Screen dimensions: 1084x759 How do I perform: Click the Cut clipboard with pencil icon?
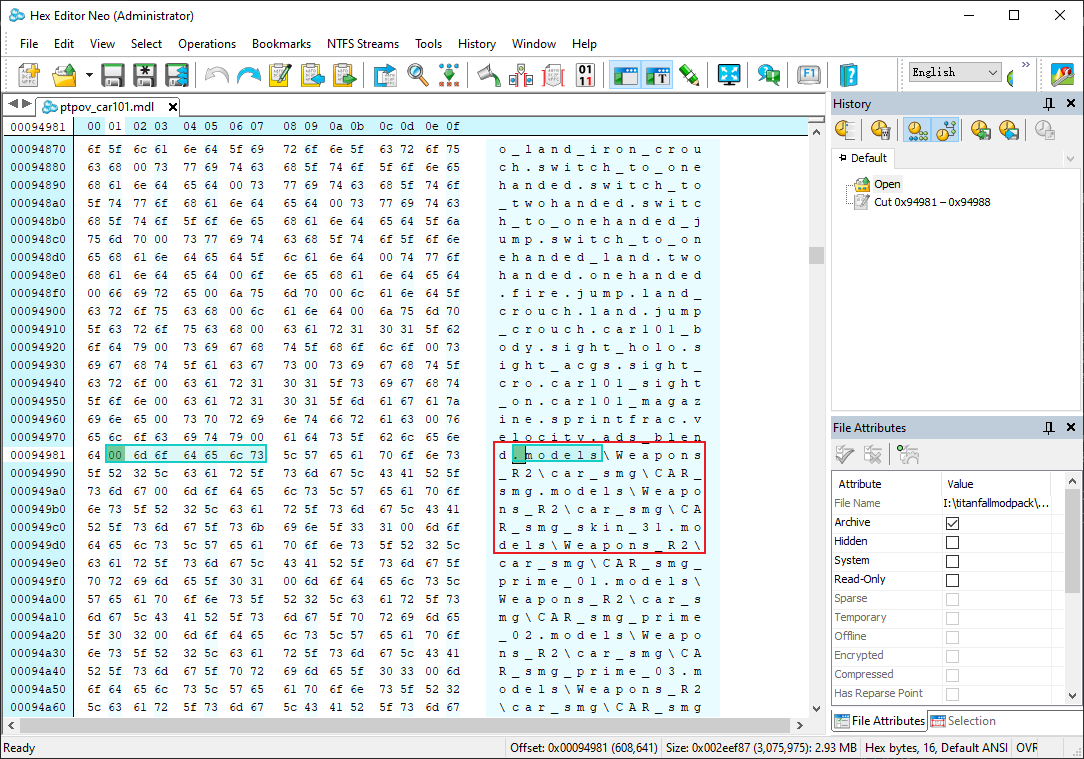tap(280, 75)
